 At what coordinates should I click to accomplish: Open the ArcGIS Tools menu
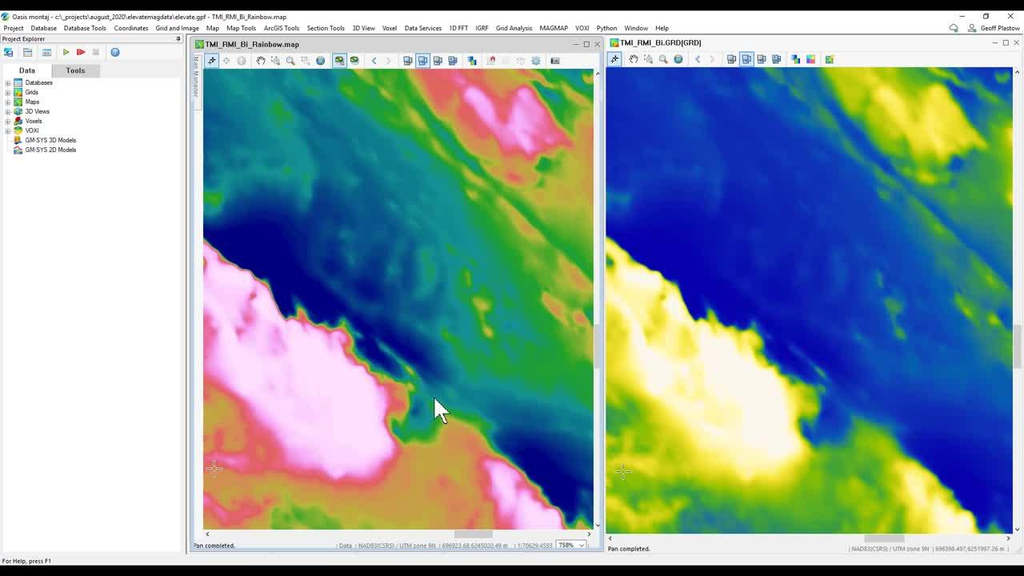click(281, 28)
